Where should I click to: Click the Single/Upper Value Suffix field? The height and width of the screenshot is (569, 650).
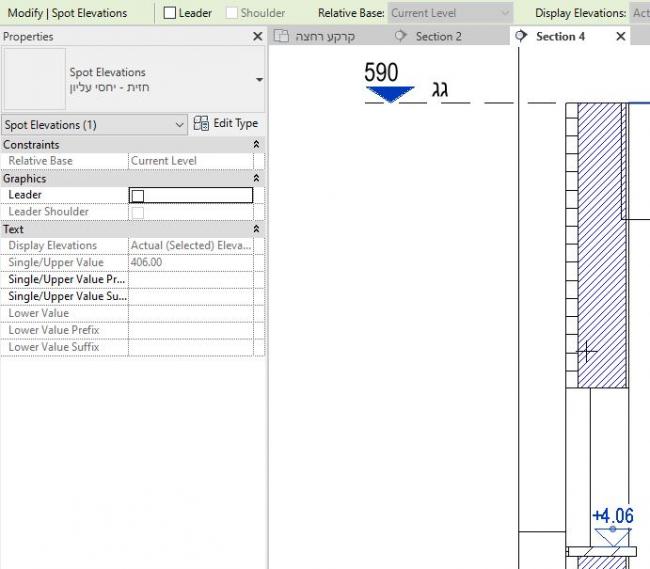[x=190, y=296]
